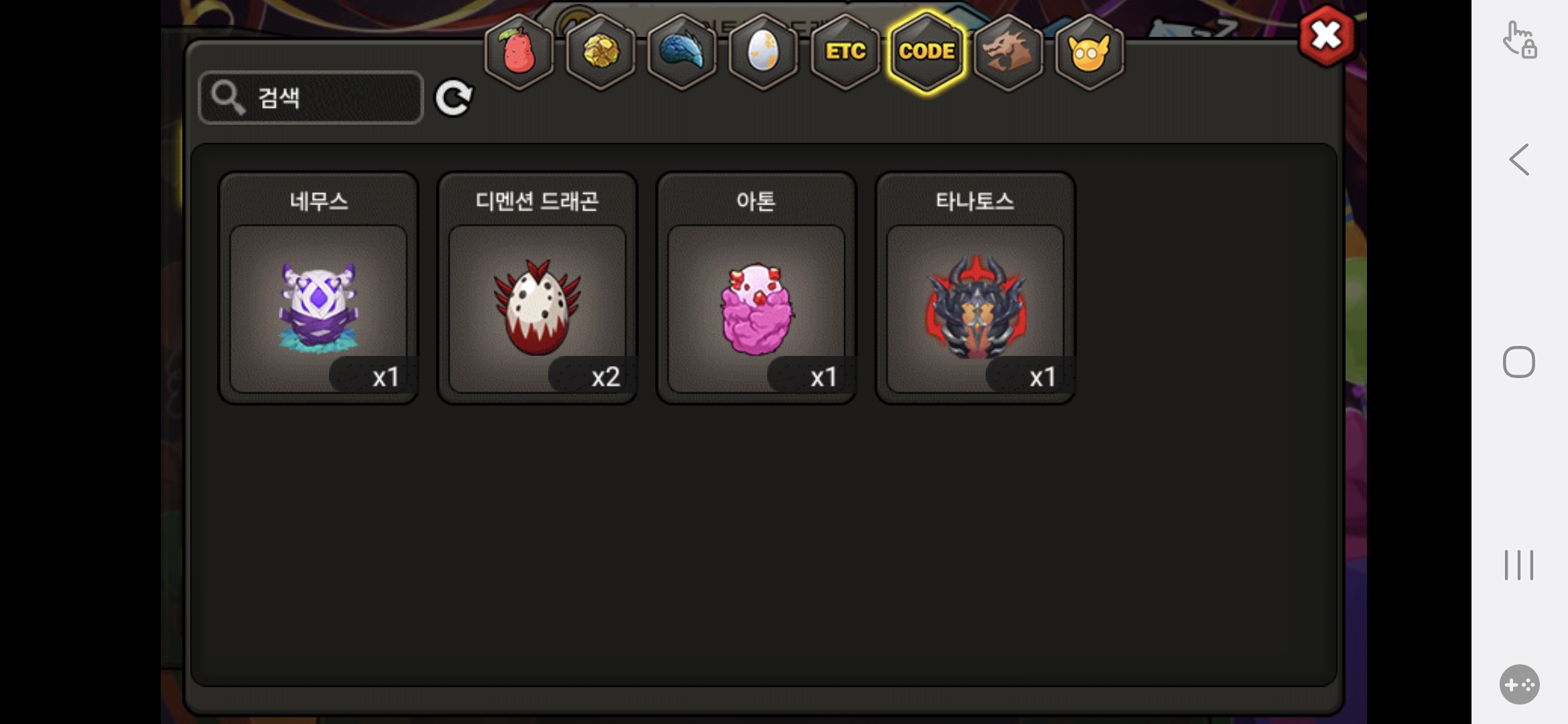1568x724 pixels.
Task: Select the CODE tab
Action: point(927,52)
